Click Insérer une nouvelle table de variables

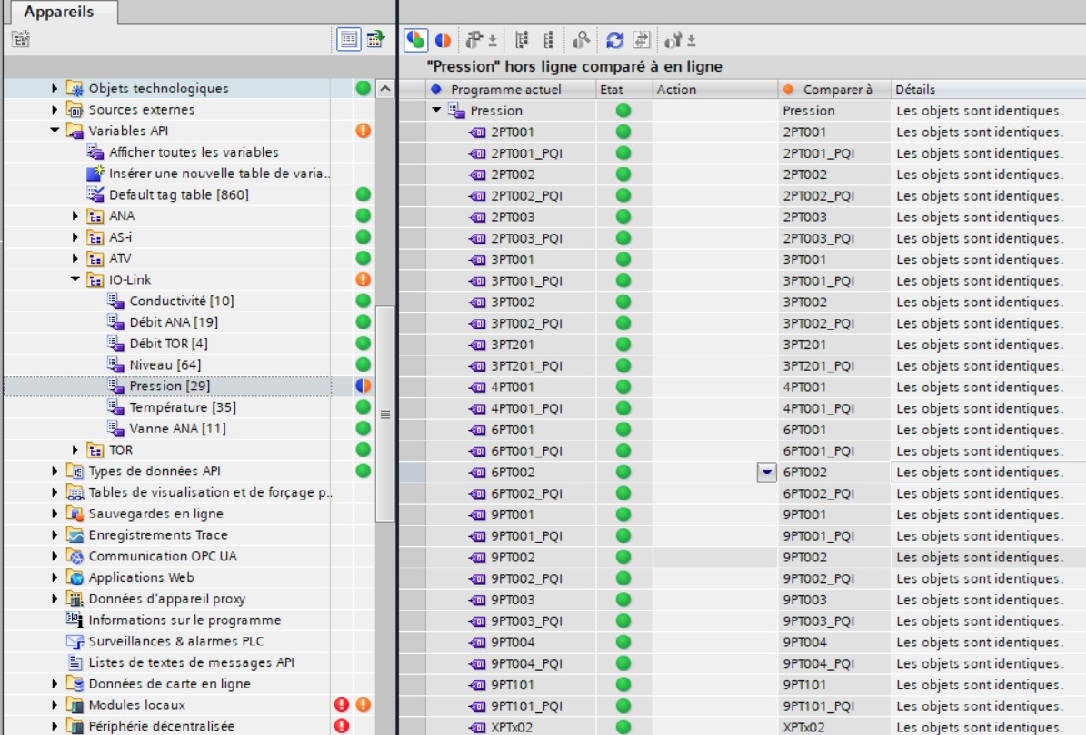pyautogui.click(x=219, y=174)
